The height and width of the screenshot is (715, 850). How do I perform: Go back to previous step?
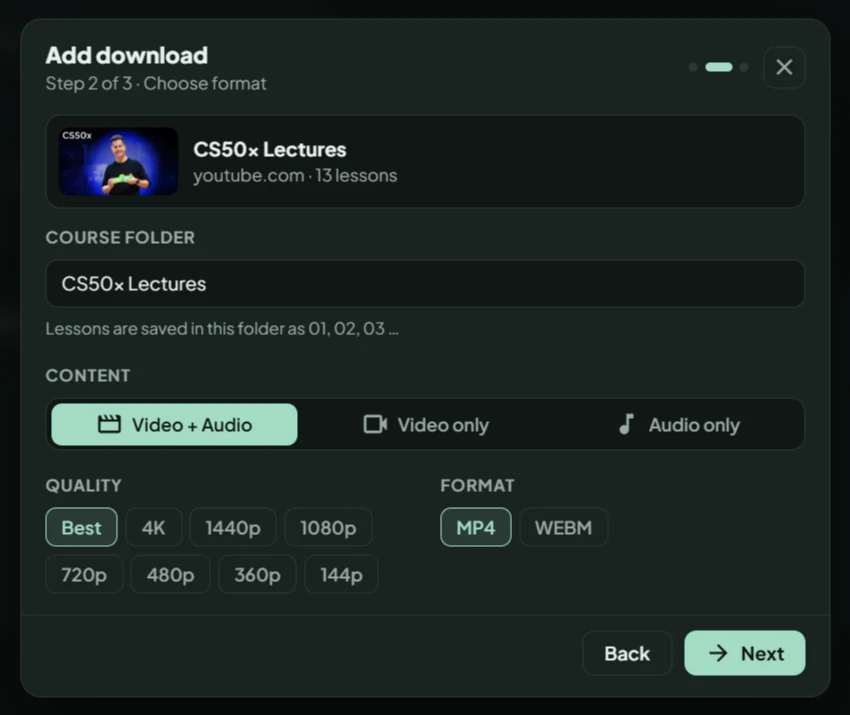pos(627,653)
